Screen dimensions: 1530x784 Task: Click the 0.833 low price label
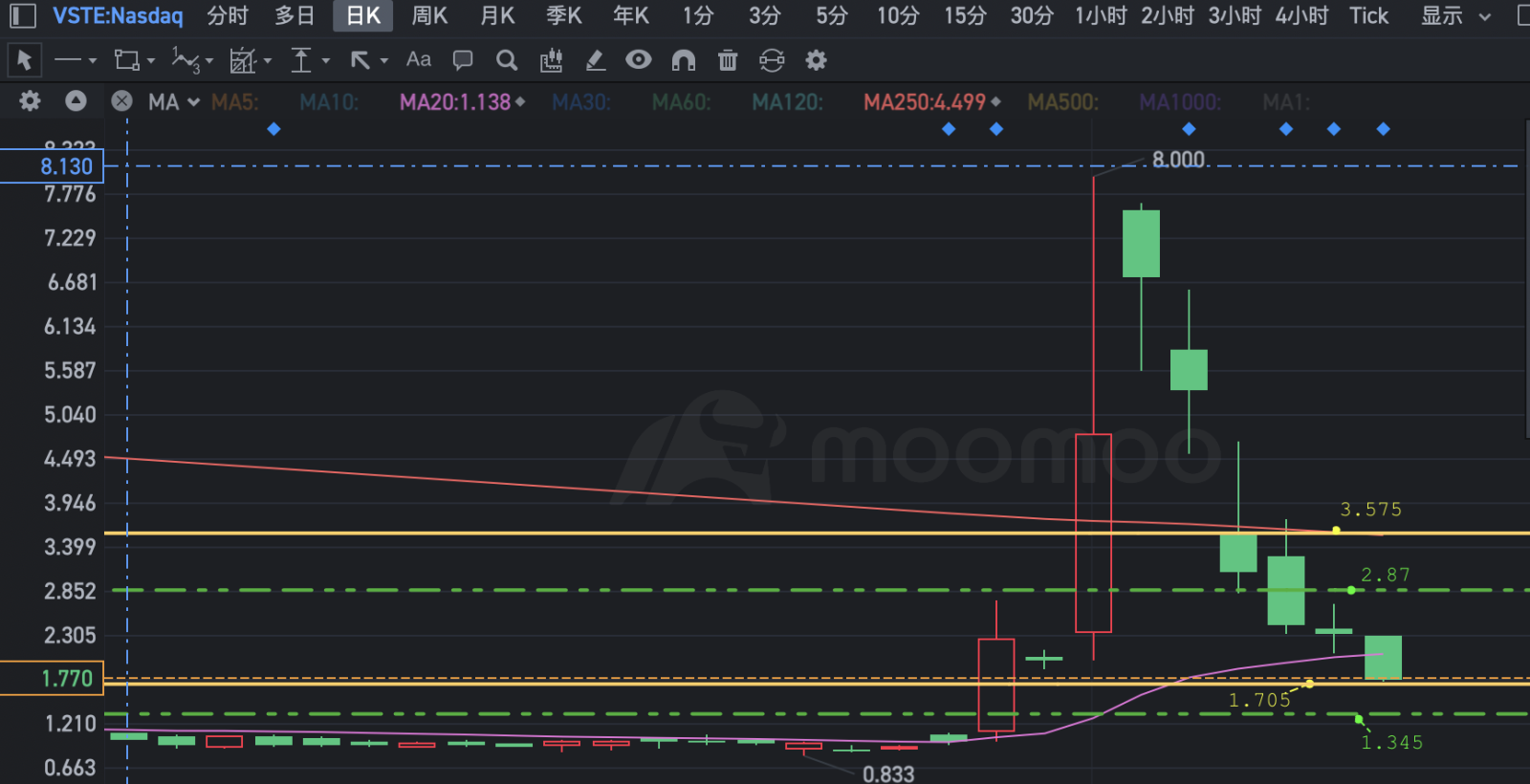888,773
